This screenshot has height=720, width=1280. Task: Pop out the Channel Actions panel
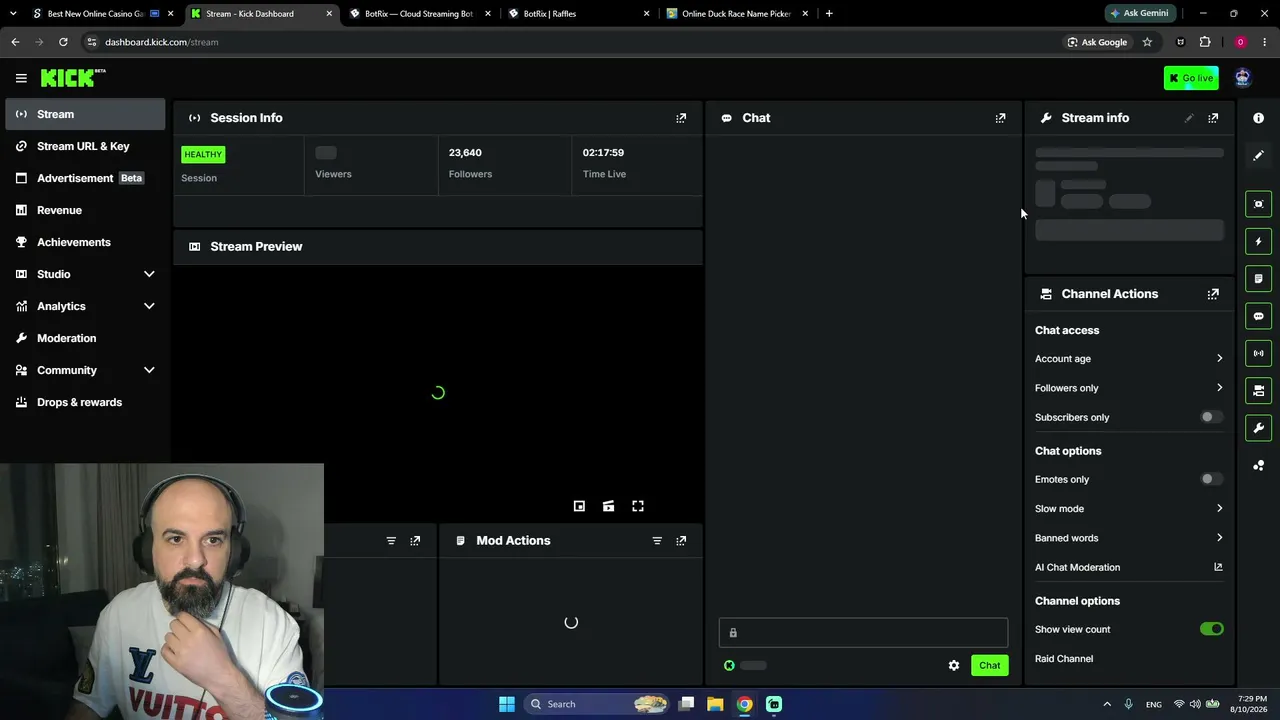[x=1213, y=294]
